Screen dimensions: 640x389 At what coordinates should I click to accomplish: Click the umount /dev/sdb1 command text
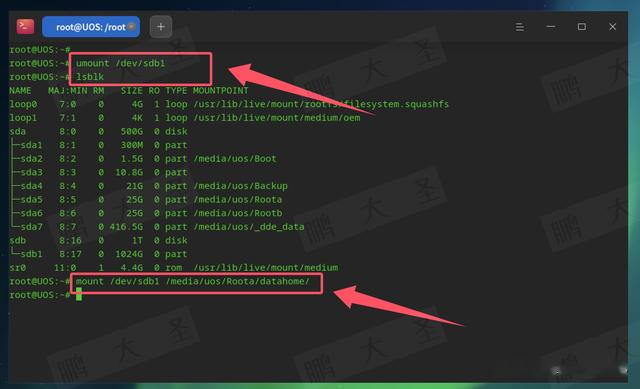click(x=120, y=63)
